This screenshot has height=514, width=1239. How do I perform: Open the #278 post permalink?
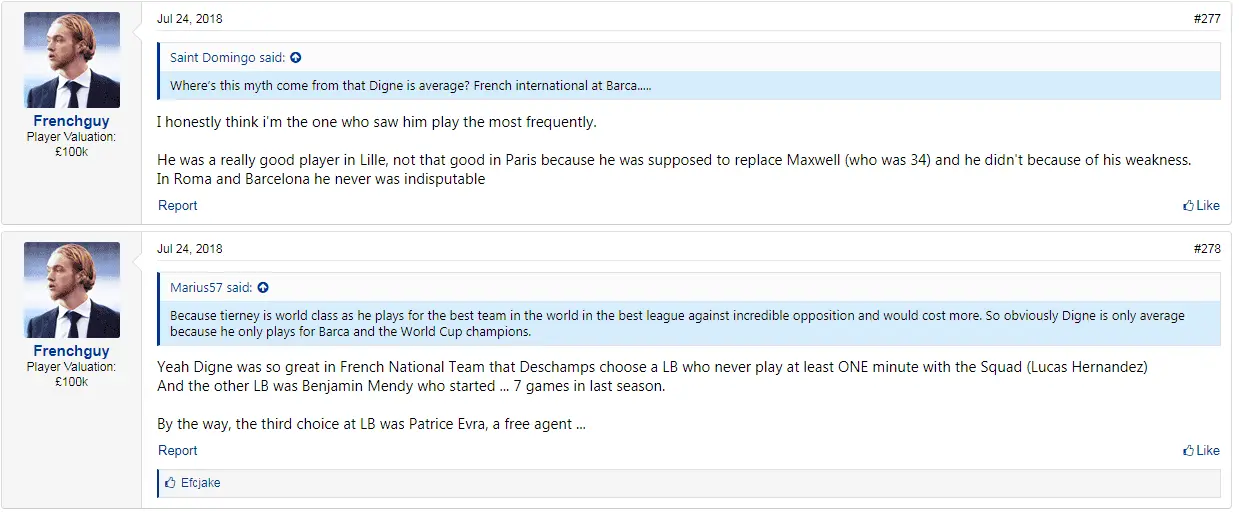coord(1206,249)
